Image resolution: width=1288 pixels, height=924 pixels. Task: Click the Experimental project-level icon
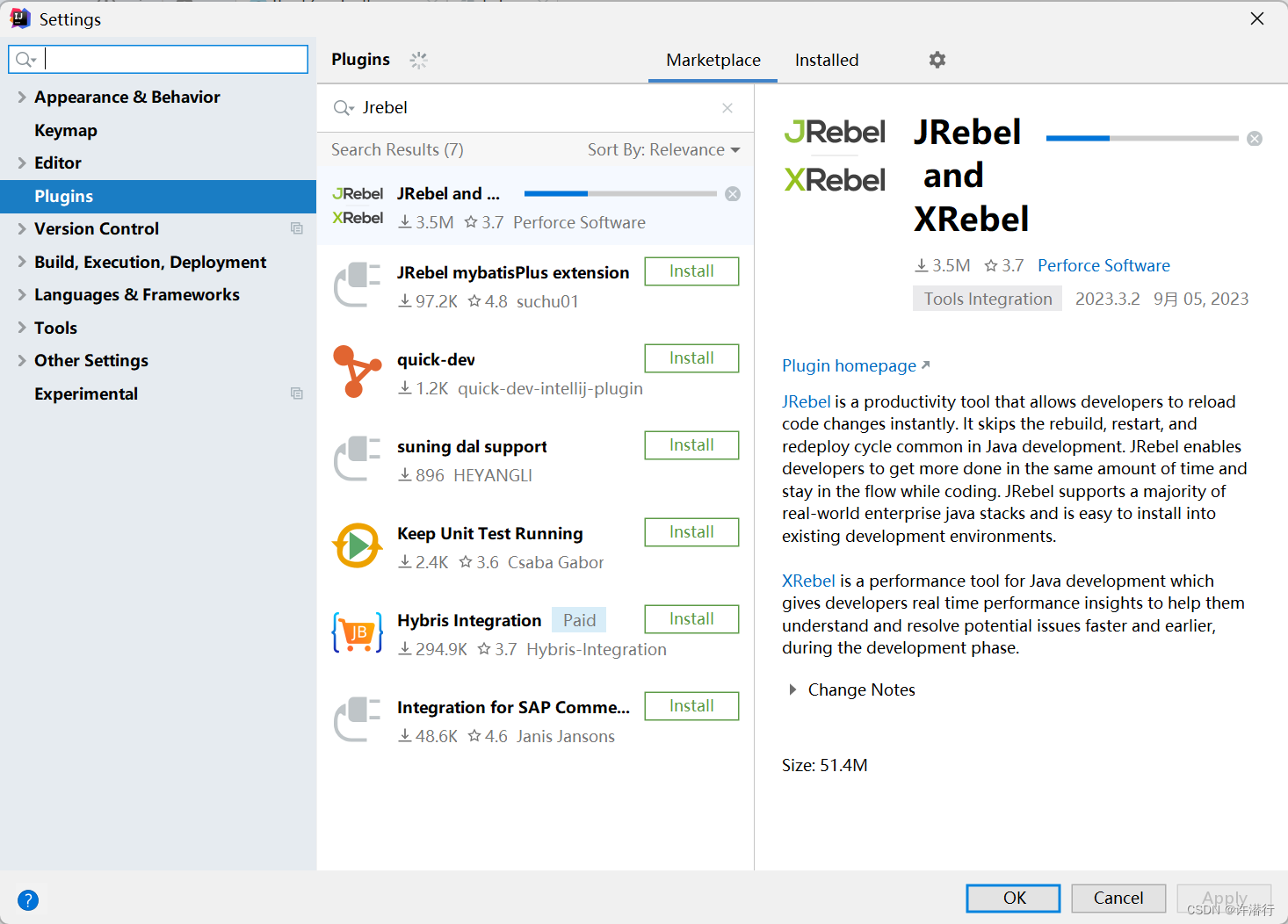point(297,393)
